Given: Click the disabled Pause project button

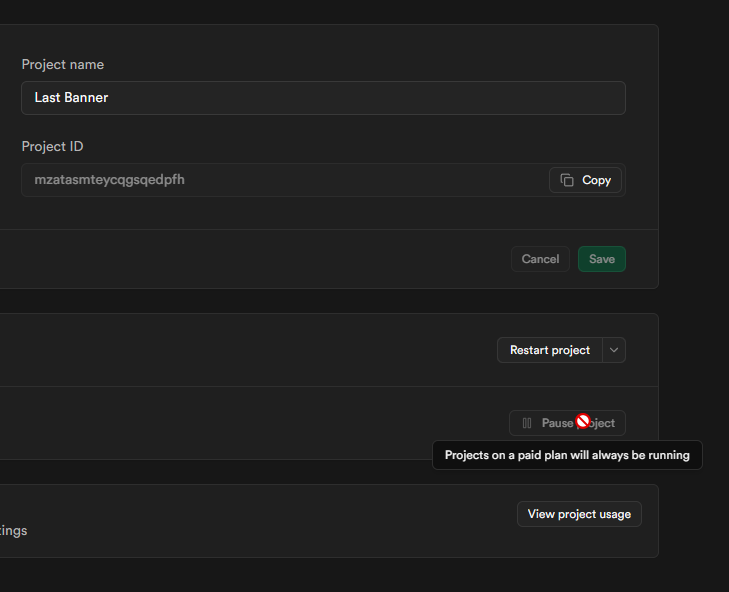Looking at the screenshot, I should point(567,423).
